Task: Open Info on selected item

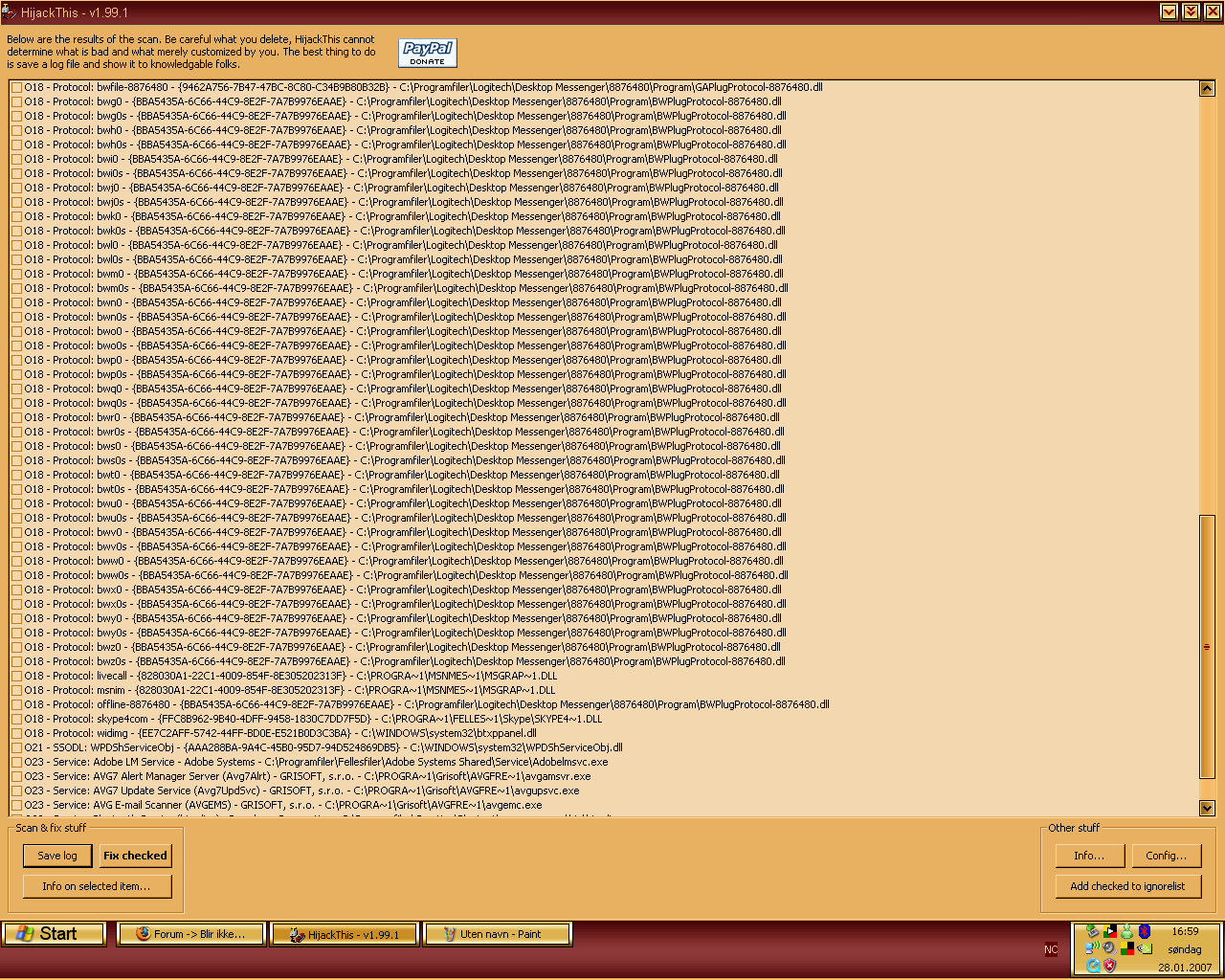Action: pos(97,886)
